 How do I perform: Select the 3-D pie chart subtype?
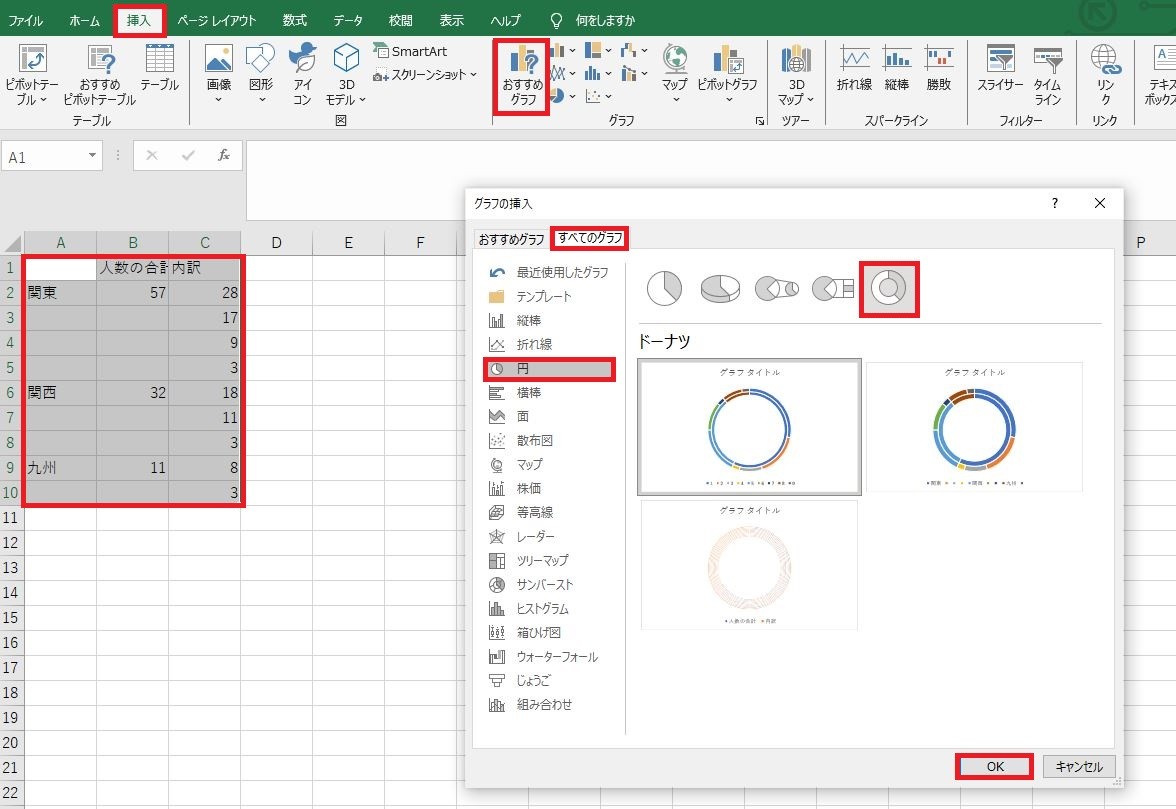[720, 289]
